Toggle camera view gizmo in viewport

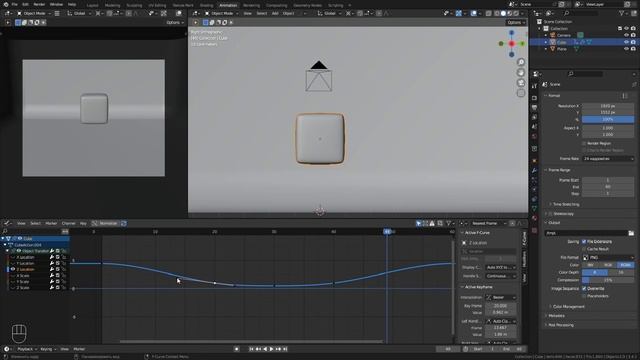[521, 83]
